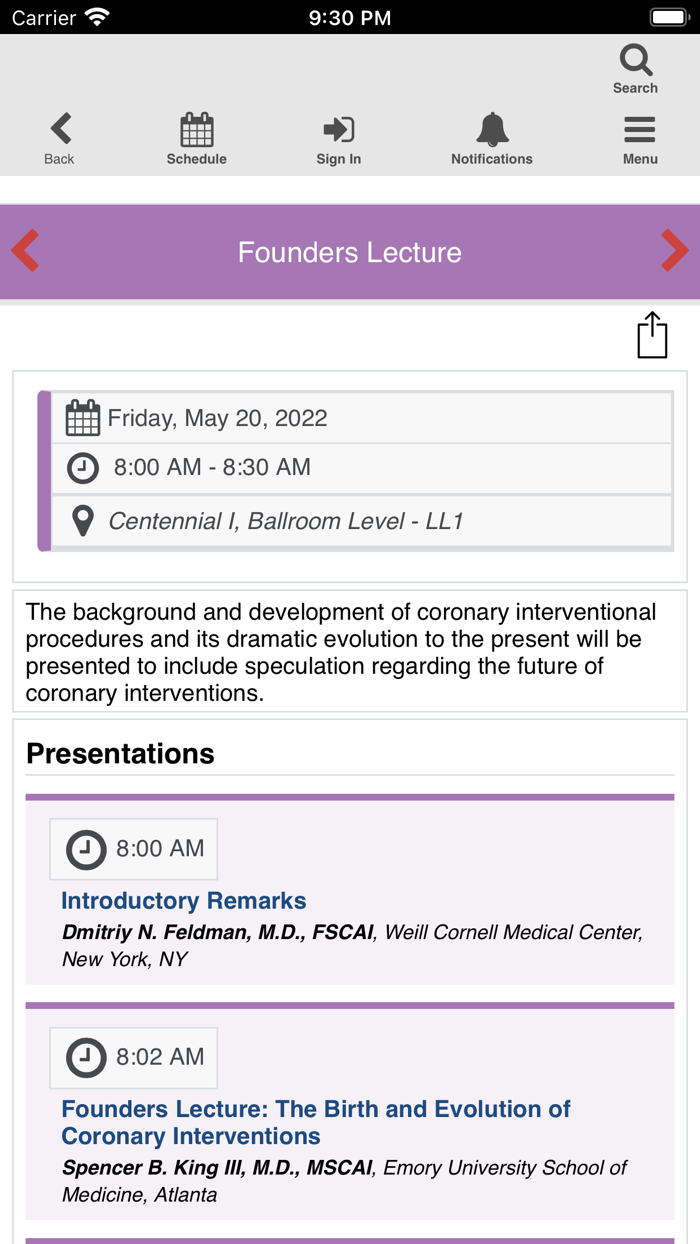700x1244 pixels.
Task: Tap the clock badge showing 8:02 AM
Action: click(133, 1057)
